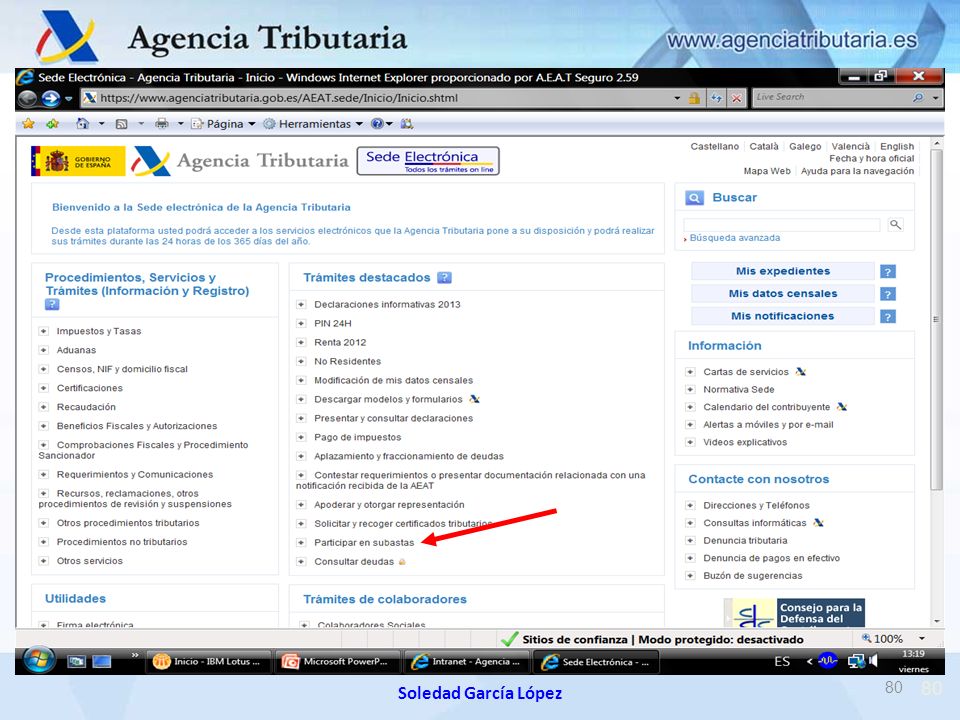Click the security padlock icon in address bar

coord(694,98)
